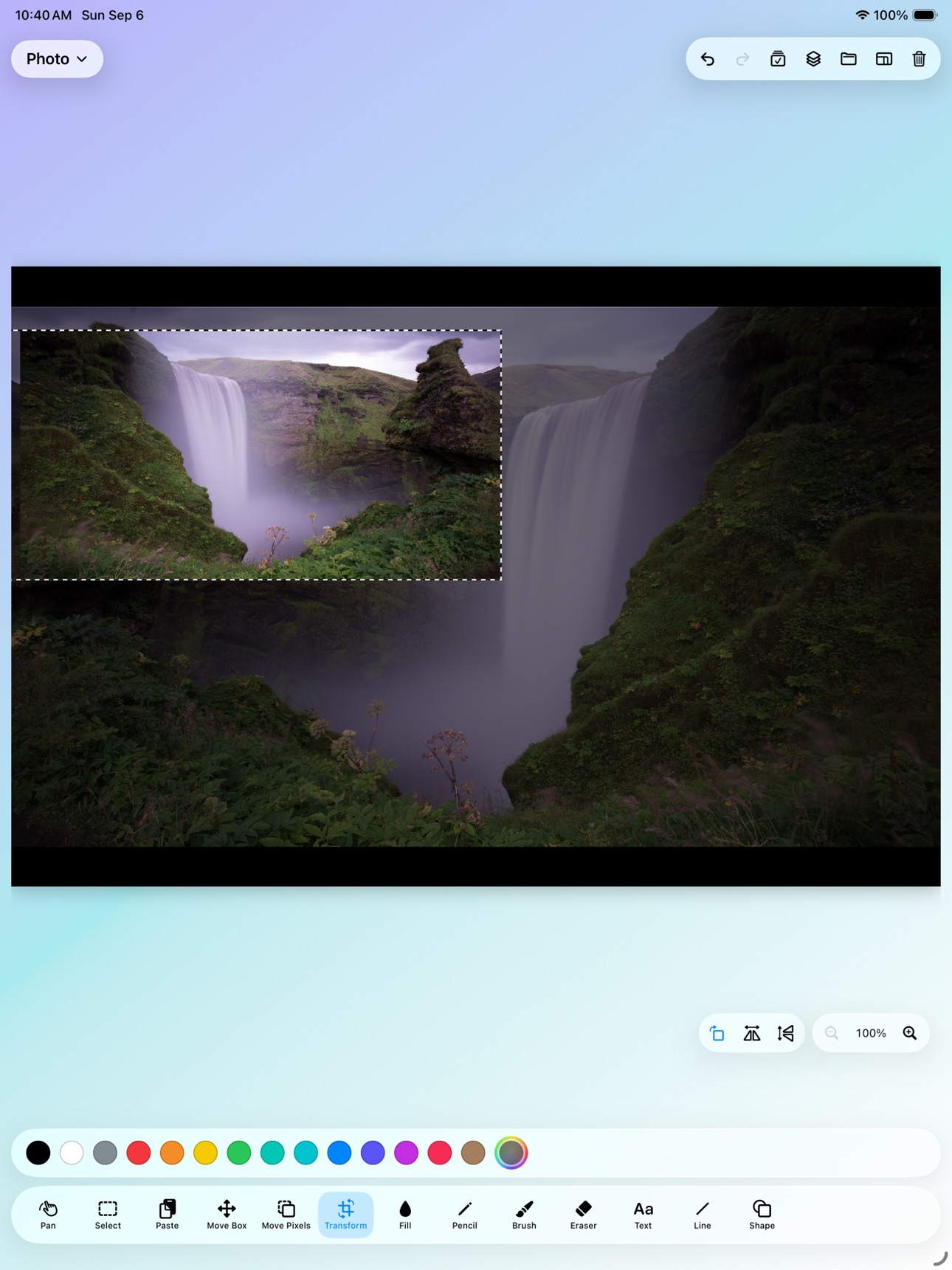Pick the pink-red color swatch
Image resolution: width=952 pixels, height=1270 pixels.
tap(440, 1153)
